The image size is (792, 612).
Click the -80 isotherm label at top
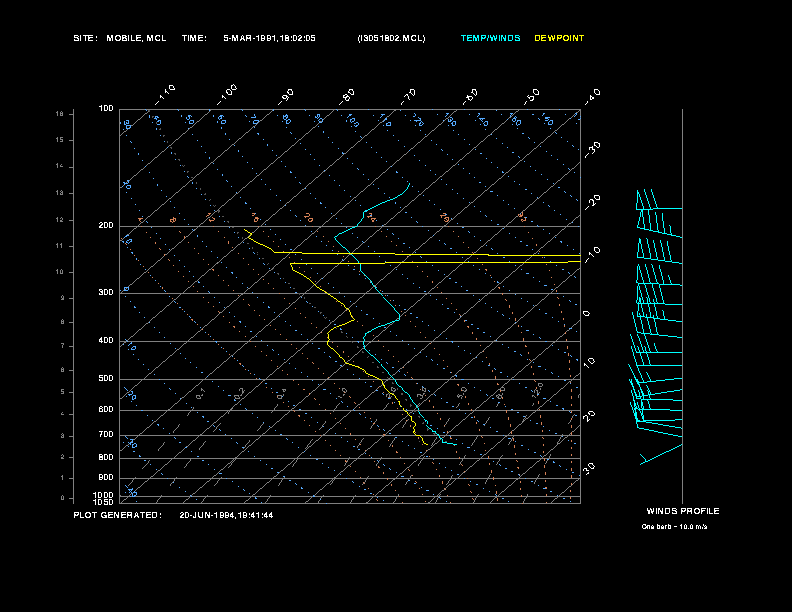(347, 96)
